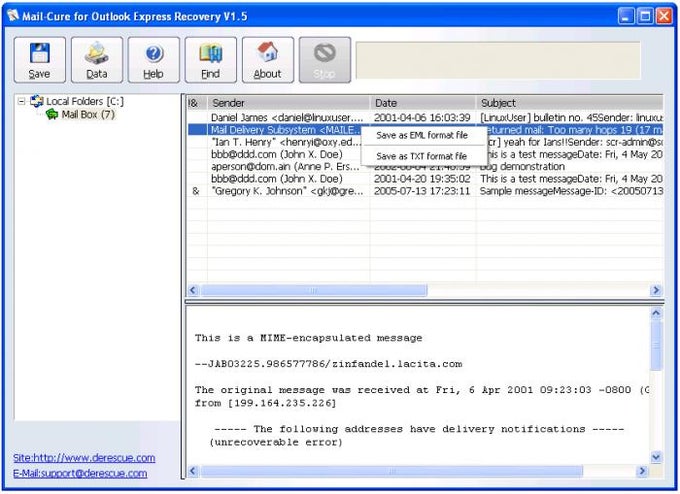
Task: Open the About toolbar button
Action: point(268,60)
